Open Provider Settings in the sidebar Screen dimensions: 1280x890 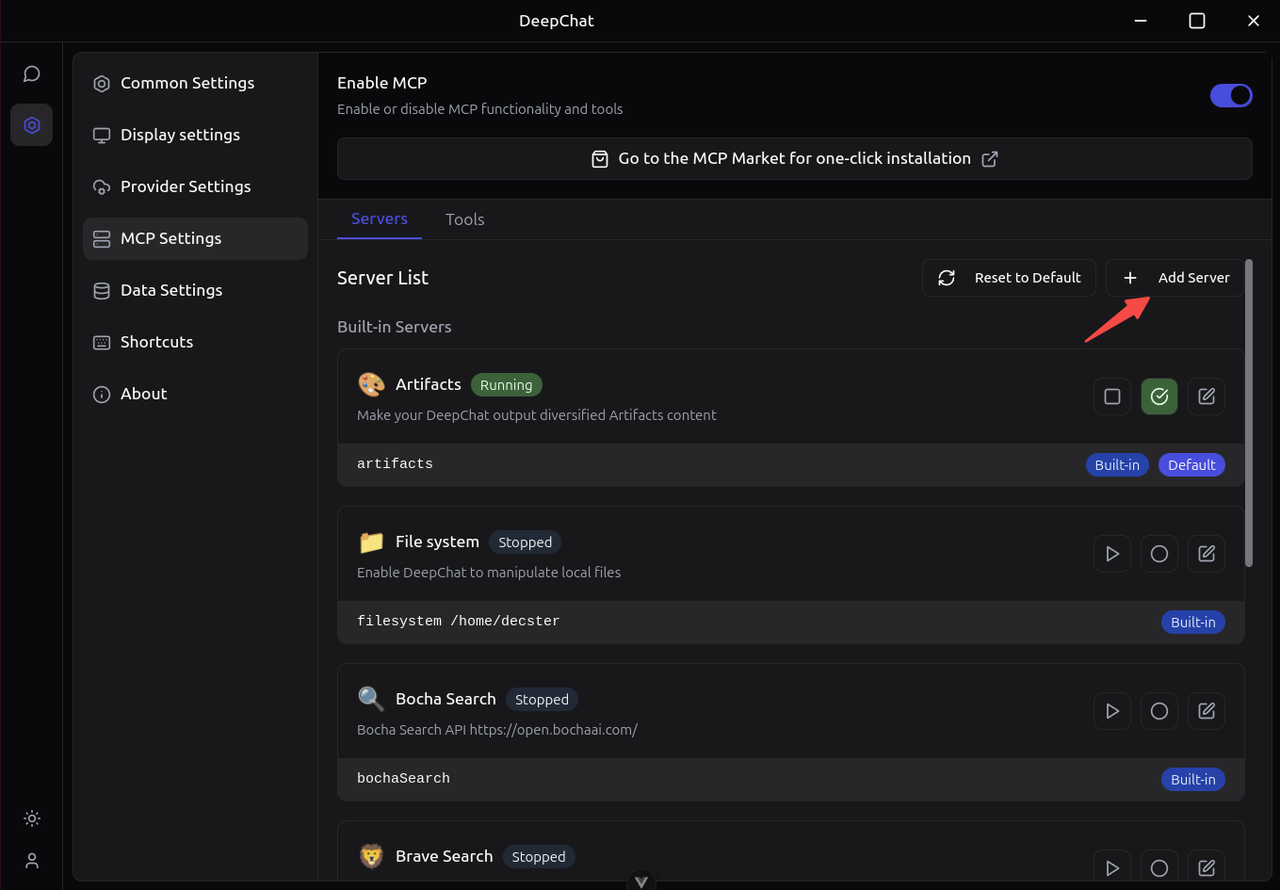[185, 187]
